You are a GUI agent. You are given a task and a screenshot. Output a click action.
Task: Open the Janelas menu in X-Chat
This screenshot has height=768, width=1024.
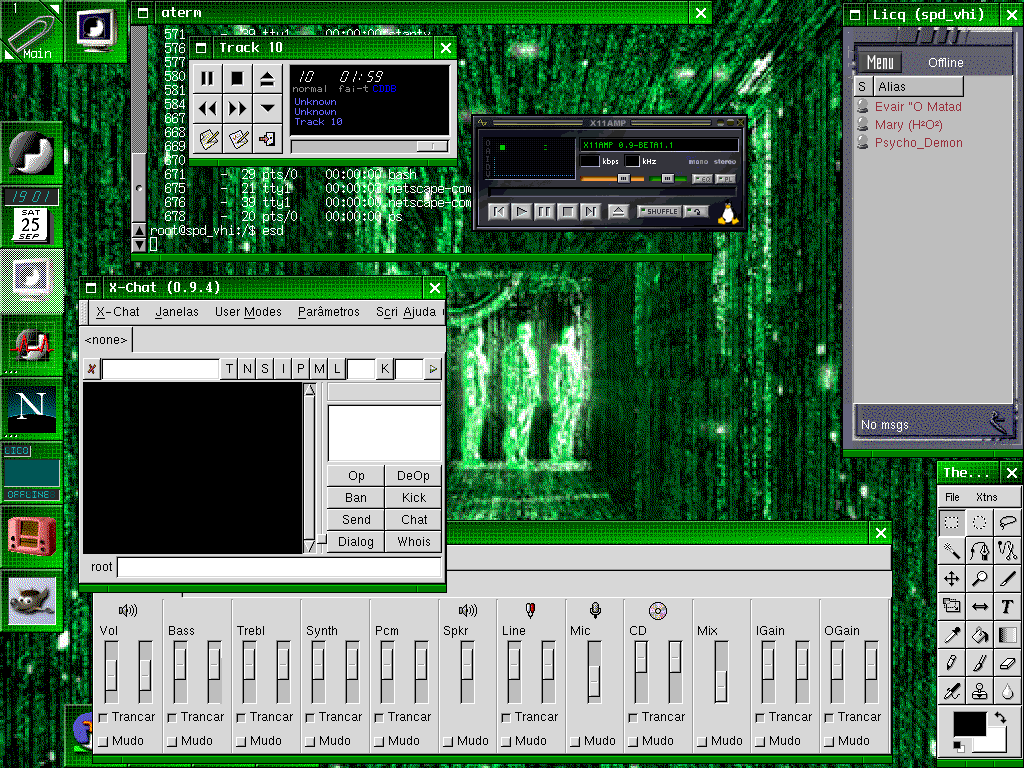177,312
